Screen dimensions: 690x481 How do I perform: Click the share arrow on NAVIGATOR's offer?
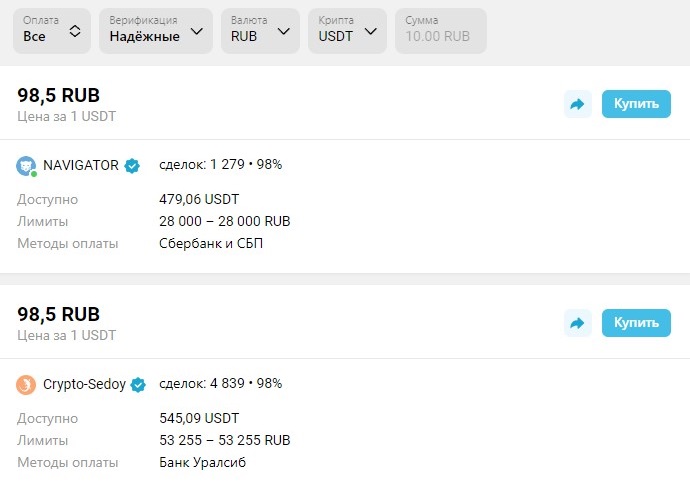point(577,104)
